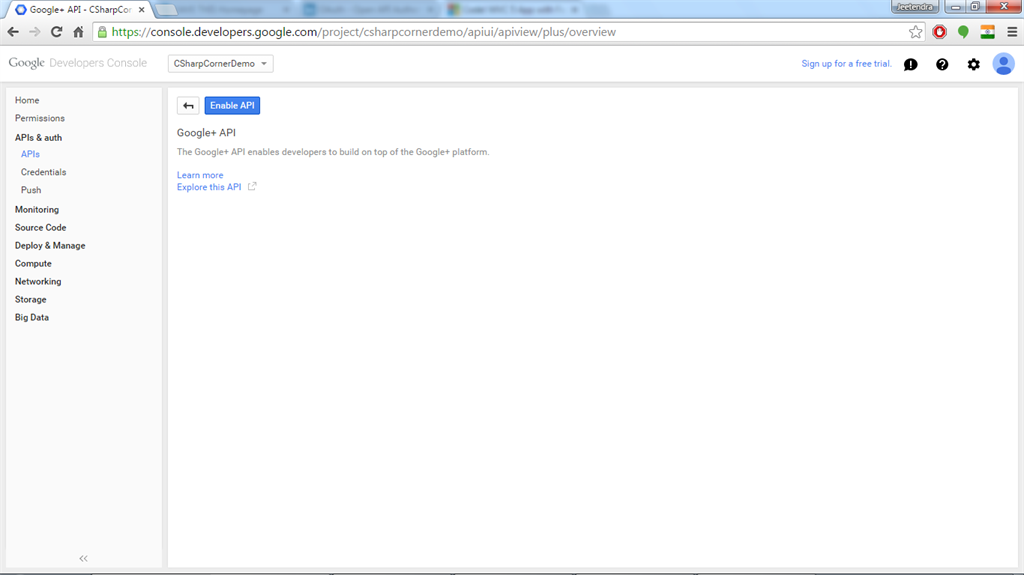The image size is (1024, 575).
Task: Expand Networking section in sidebar
Action: 38,282
